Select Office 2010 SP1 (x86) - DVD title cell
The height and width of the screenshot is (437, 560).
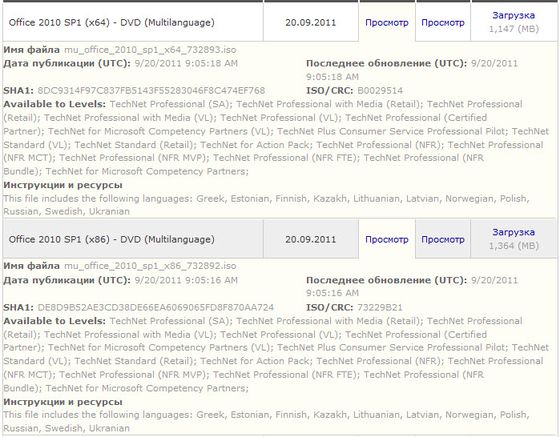point(133,239)
